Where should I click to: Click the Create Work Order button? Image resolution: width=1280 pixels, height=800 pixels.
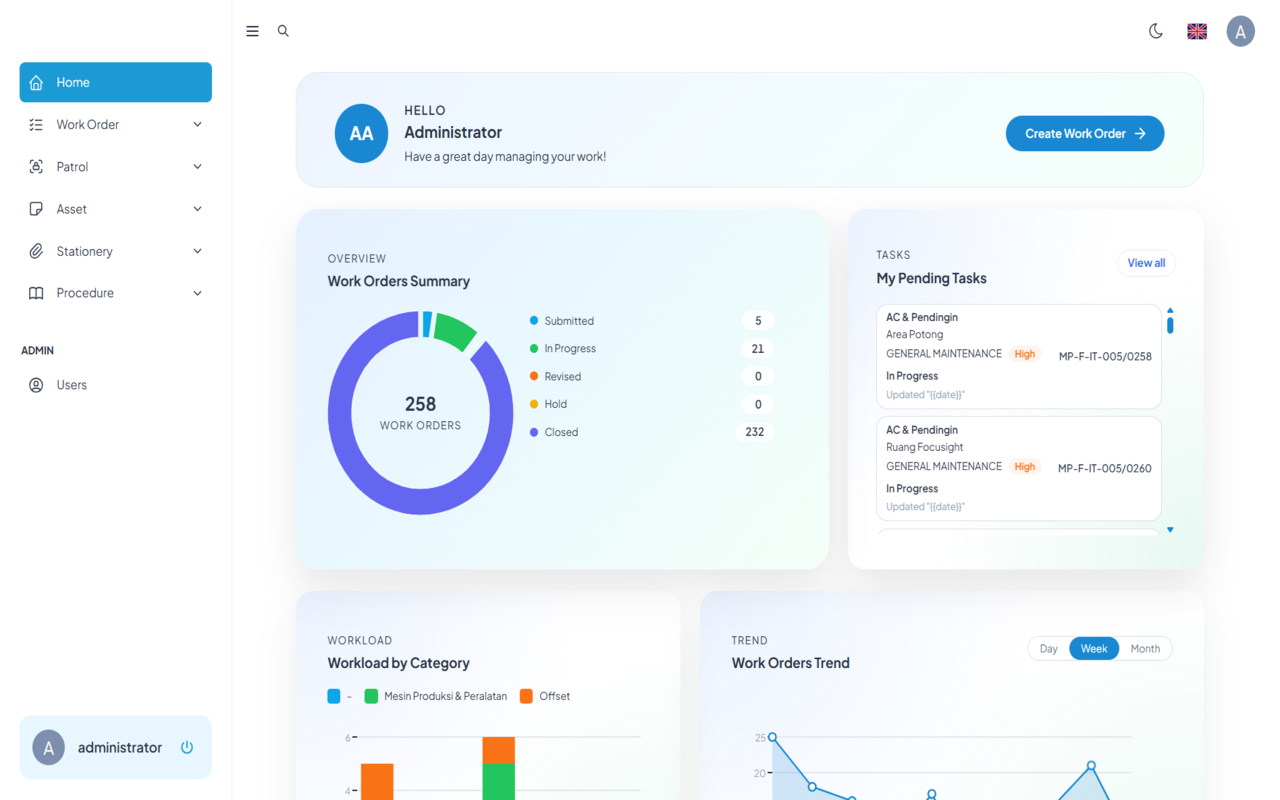[1085, 133]
